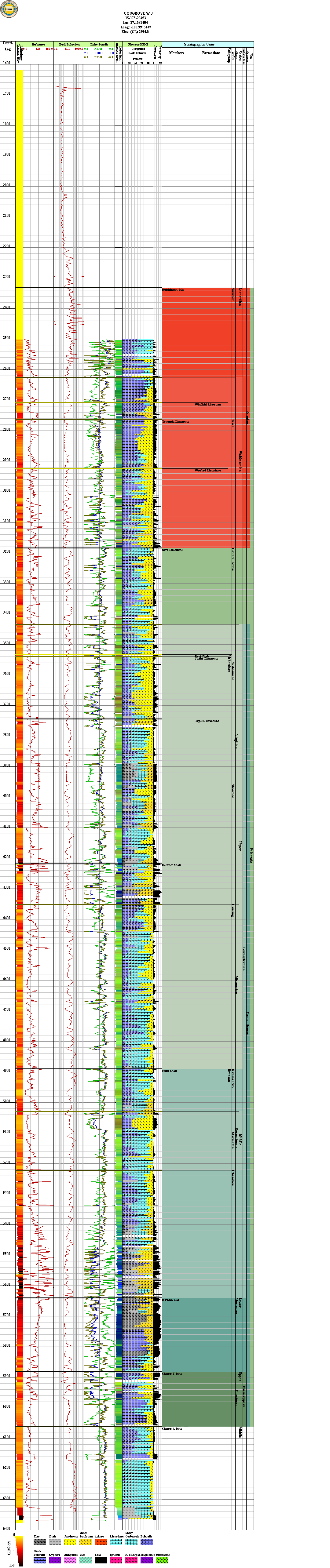
Task: Click the 5000 depth marker
Action: point(6,1101)
